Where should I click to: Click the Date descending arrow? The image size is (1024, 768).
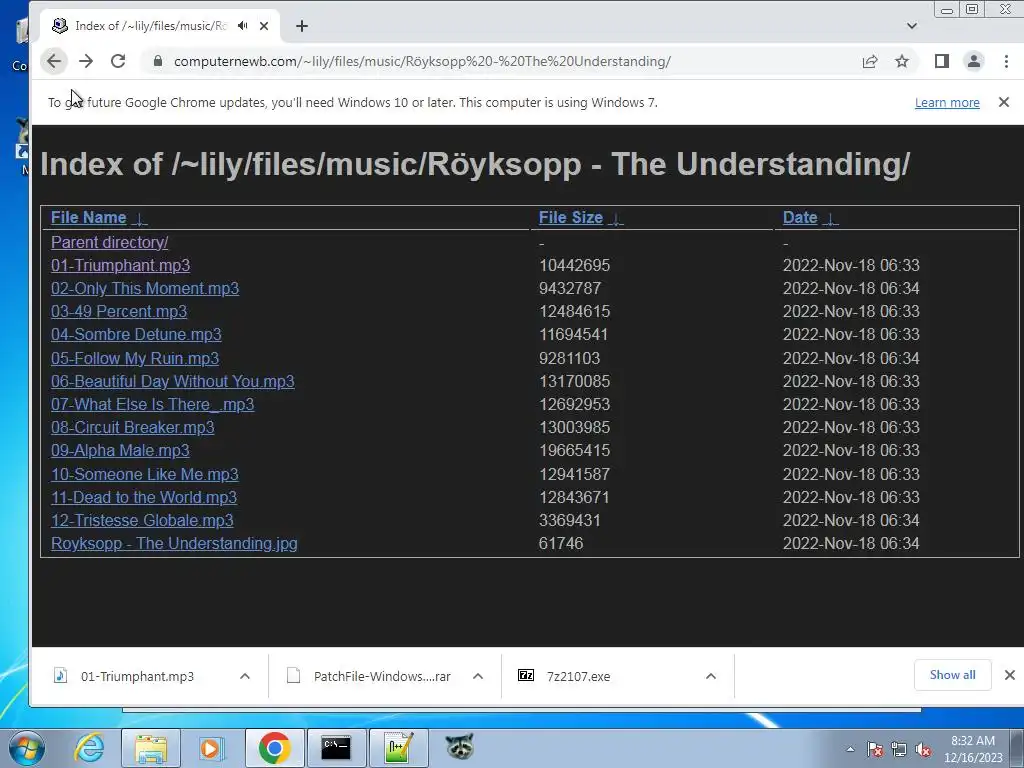tap(830, 219)
